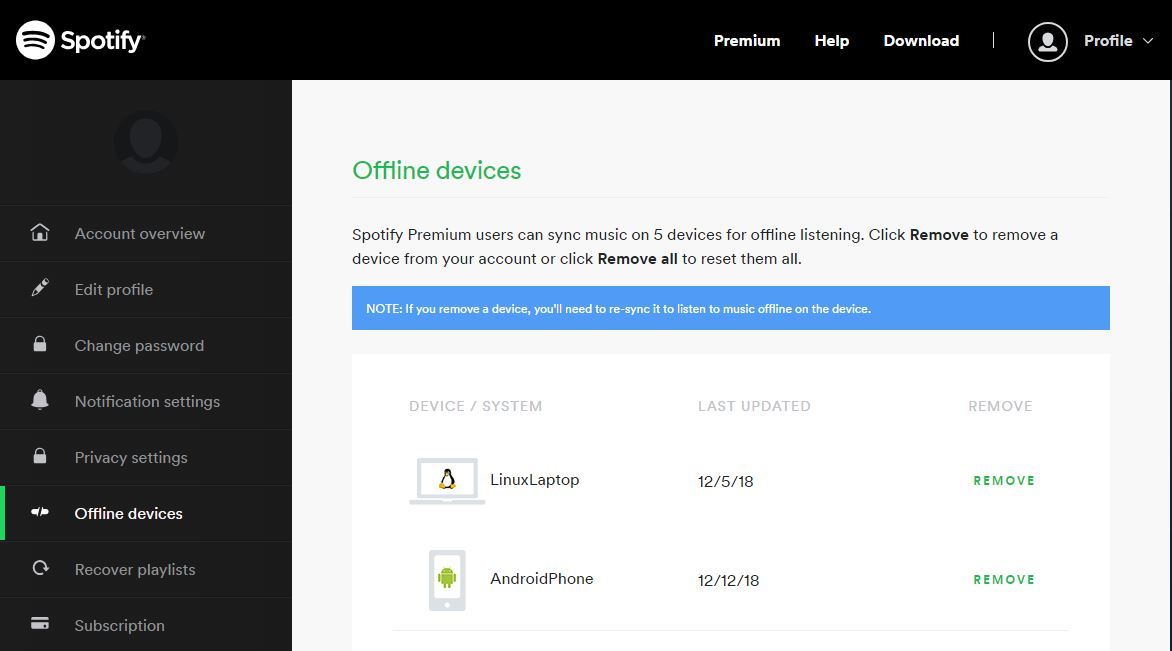Go to the Download page
Screen dimensions: 1172x651
(x=921, y=40)
